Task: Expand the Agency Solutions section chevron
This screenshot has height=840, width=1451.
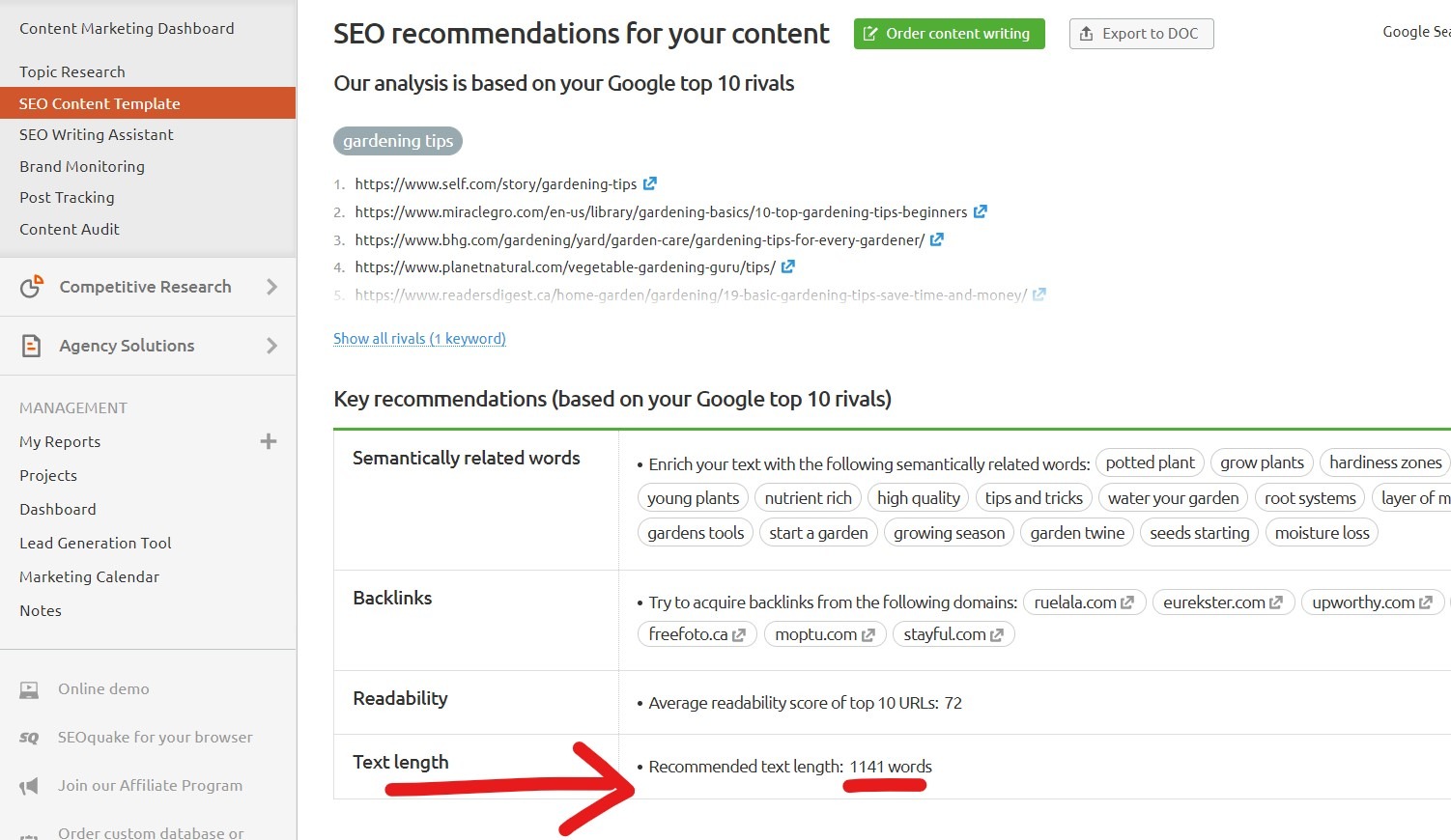Action: pyautogui.click(x=271, y=346)
